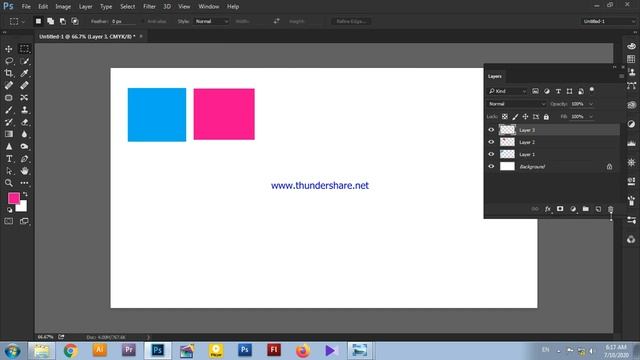Add a layer mask

(x=560, y=209)
